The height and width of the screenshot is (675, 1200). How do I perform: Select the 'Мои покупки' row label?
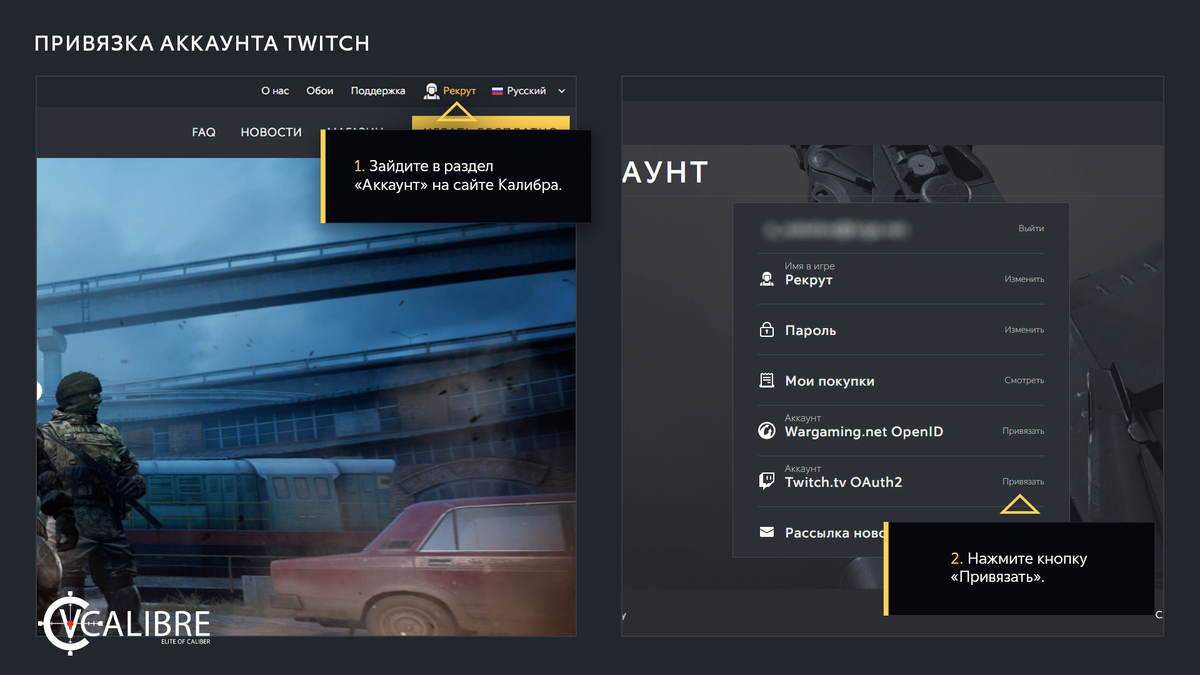pos(830,381)
